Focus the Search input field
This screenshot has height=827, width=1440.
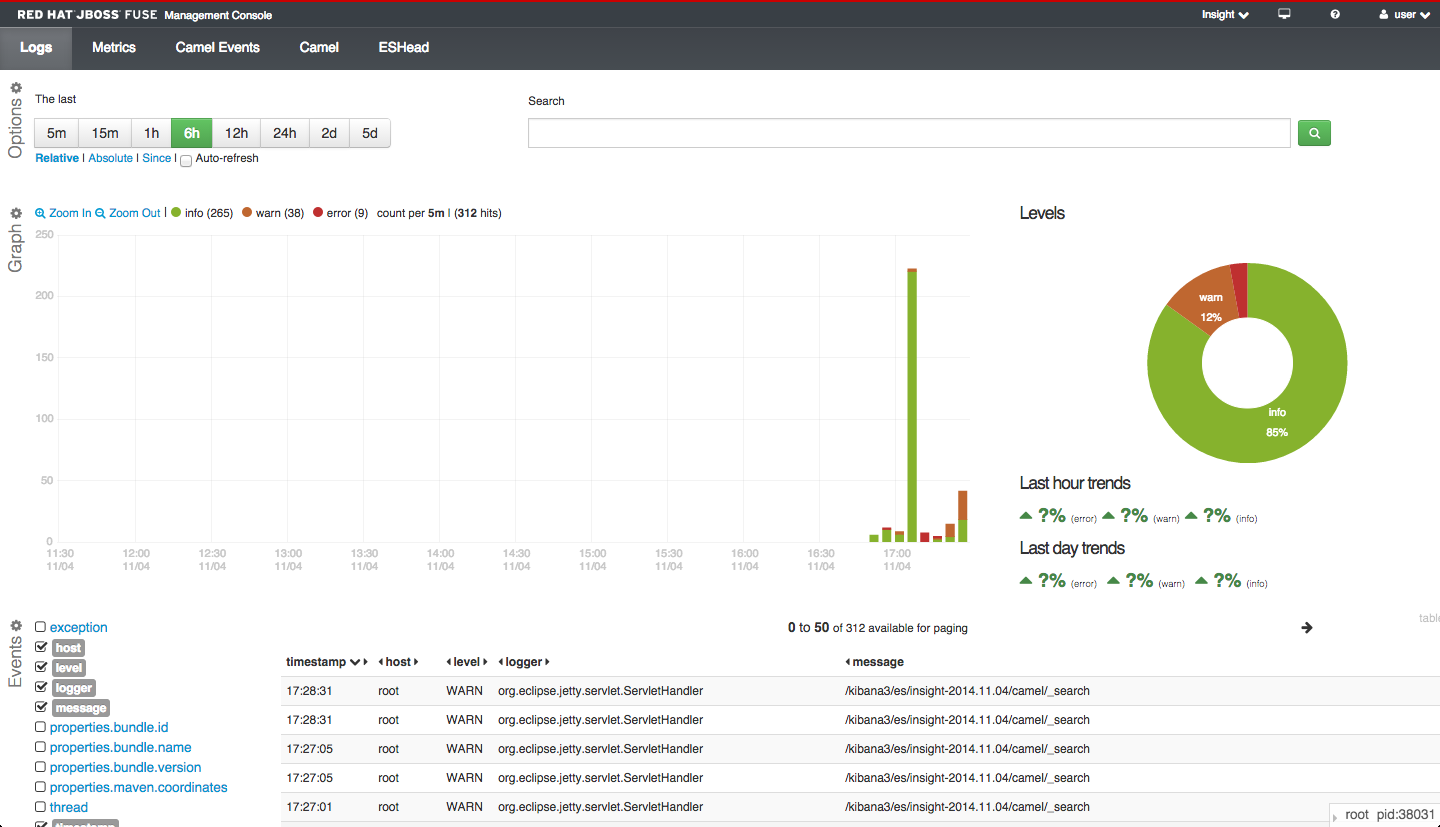(x=909, y=133)
